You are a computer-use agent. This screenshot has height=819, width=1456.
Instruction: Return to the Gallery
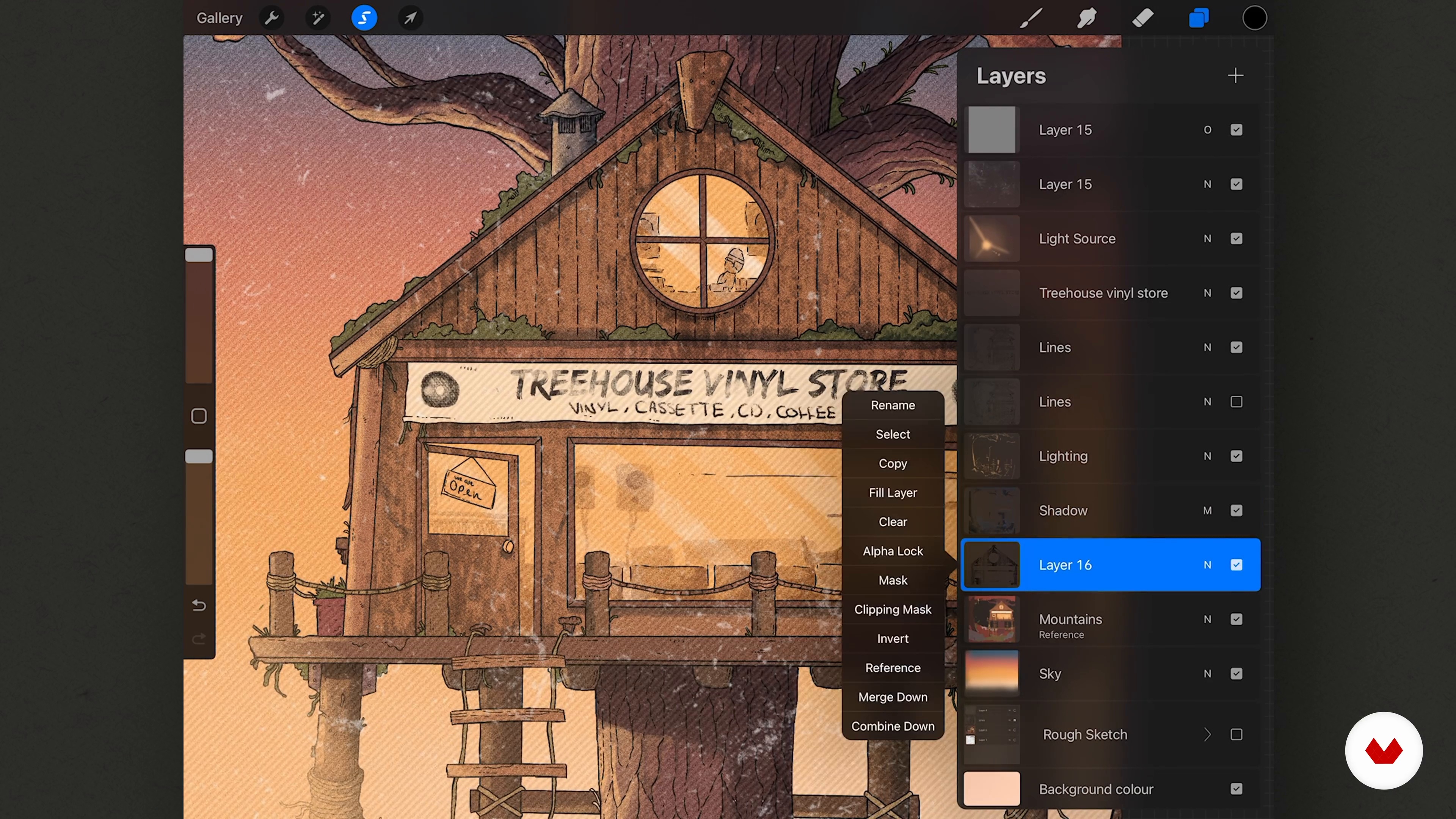point(219,18)
